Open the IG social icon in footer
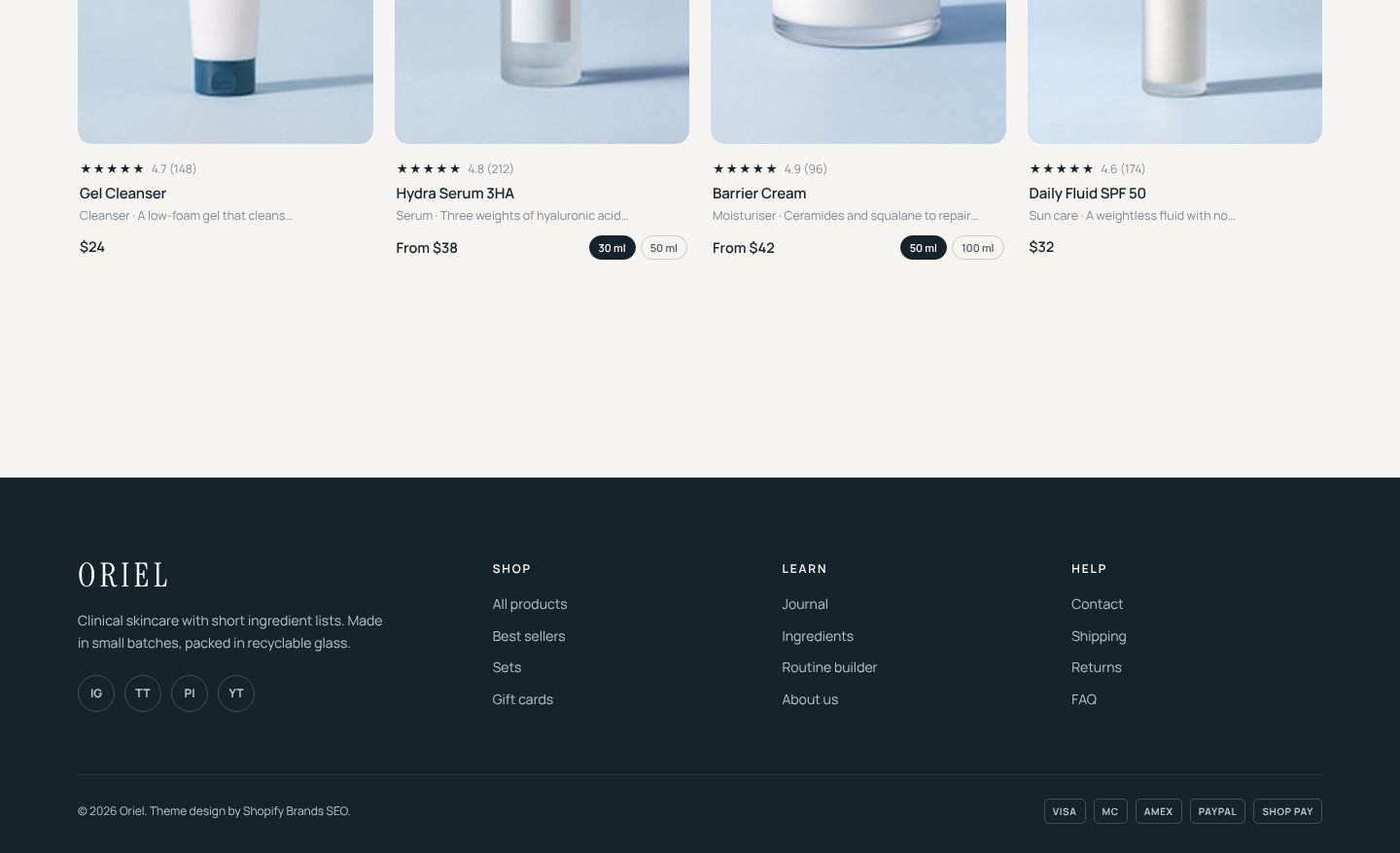 (96, 693)
